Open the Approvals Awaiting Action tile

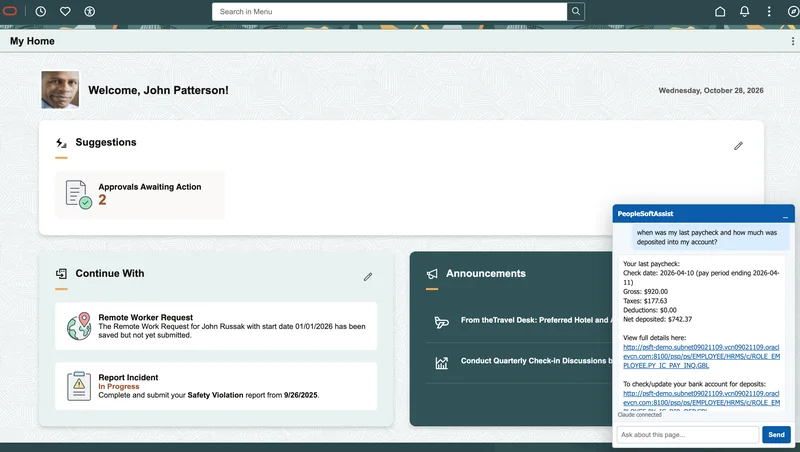click(x=140, y=195)
